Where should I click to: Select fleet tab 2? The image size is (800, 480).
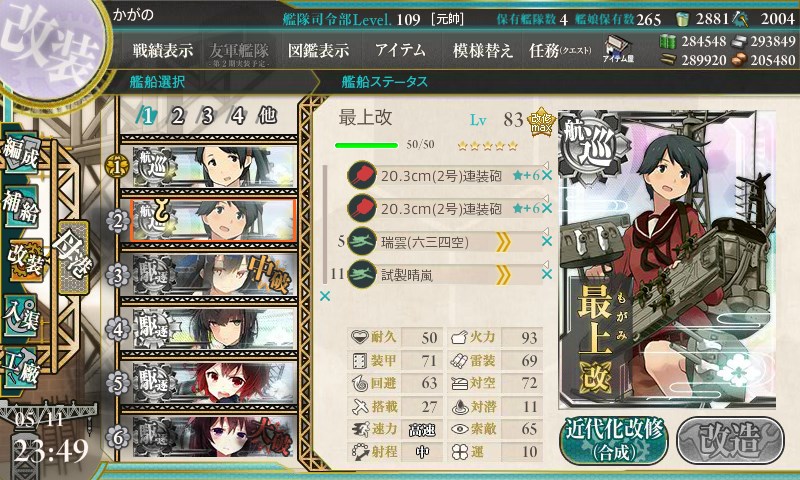click(177, 116)
